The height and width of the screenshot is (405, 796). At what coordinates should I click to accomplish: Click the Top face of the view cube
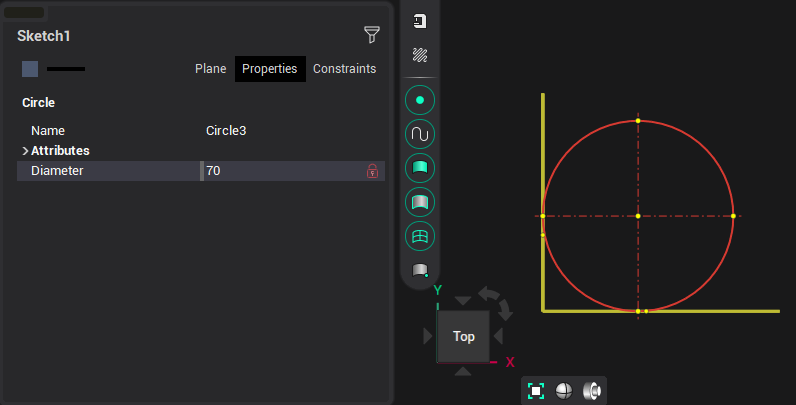coord(463,336)
